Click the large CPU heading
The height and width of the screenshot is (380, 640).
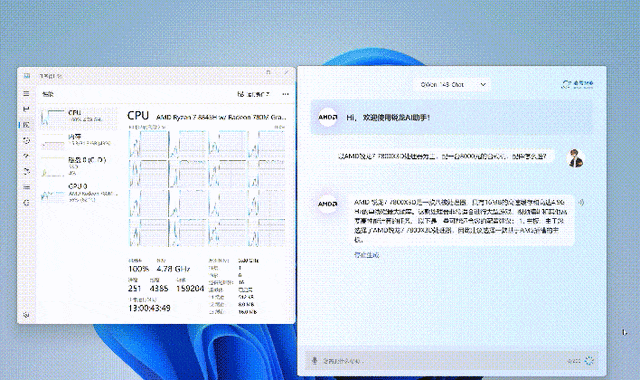(x=138, y=116)
